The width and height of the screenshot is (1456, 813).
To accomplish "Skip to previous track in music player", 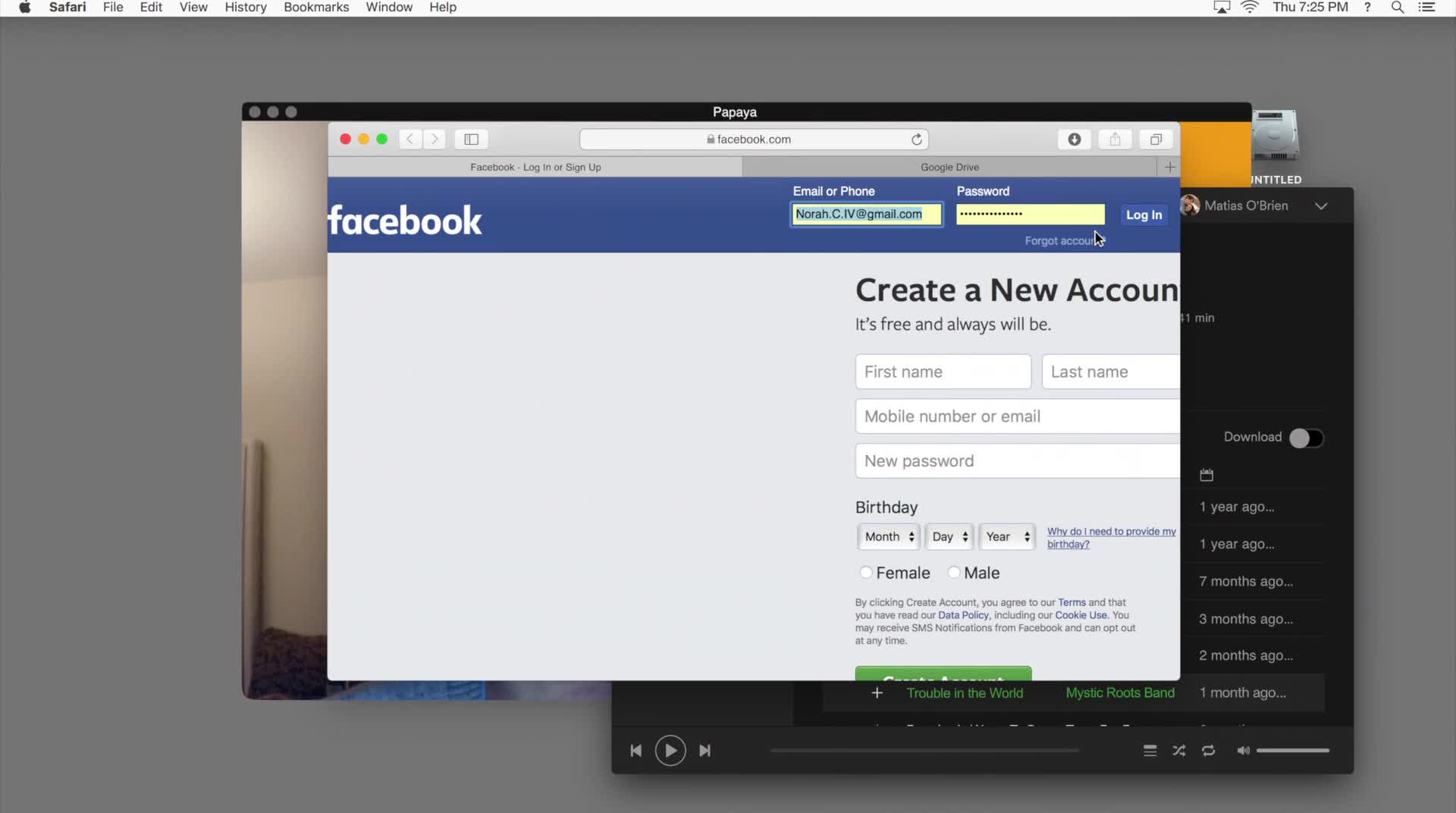I will pyautogui.click(x=635, y=750).
